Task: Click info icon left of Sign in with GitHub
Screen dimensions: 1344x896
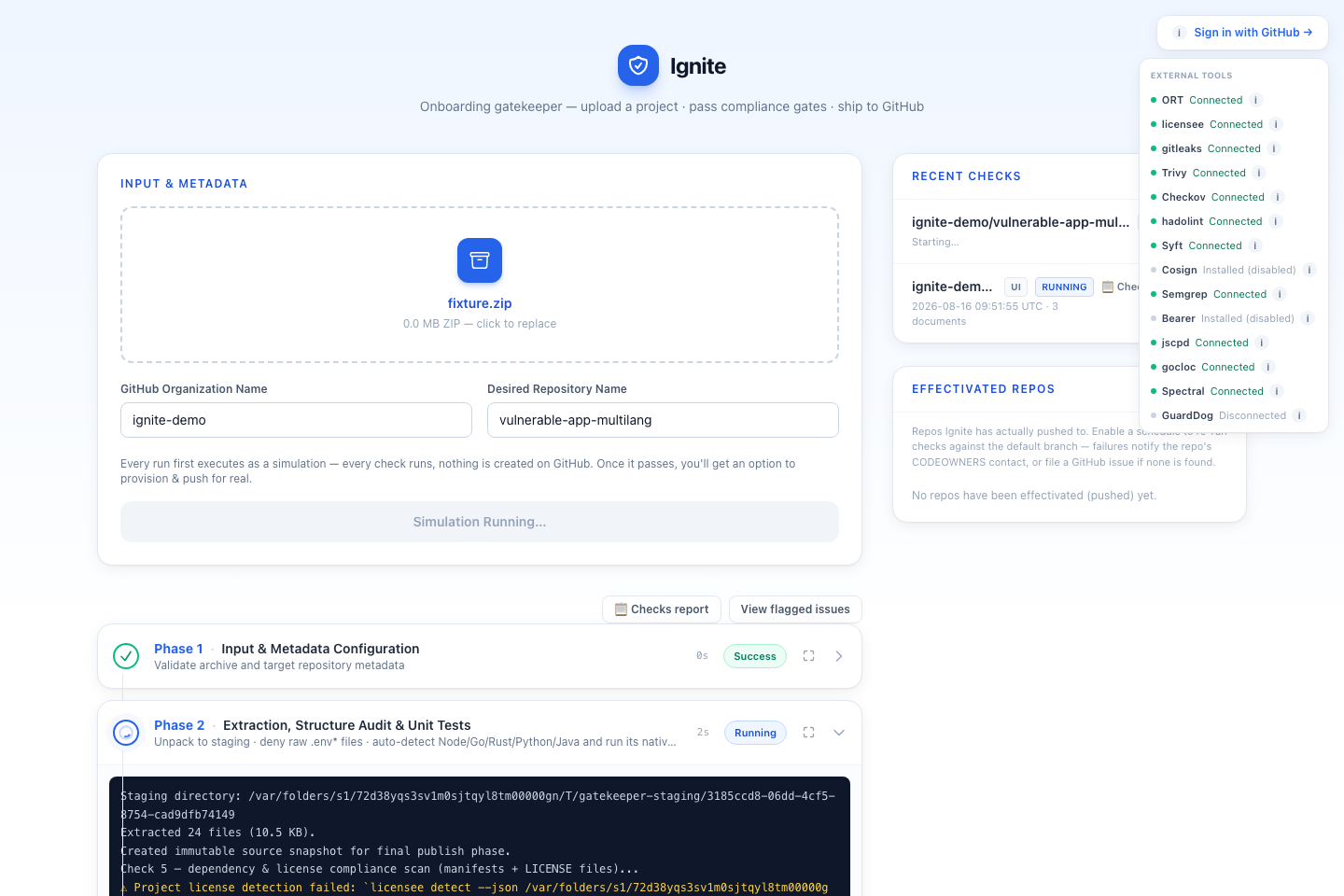Action: pos(1179,33)
